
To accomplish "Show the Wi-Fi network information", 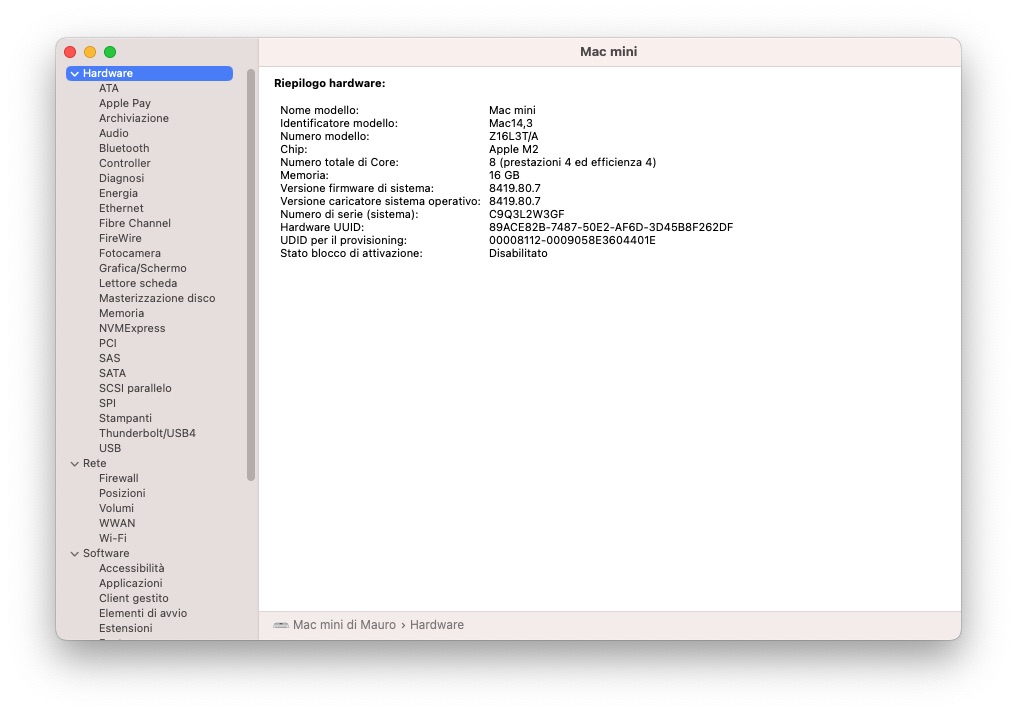I will pos(112,538).
